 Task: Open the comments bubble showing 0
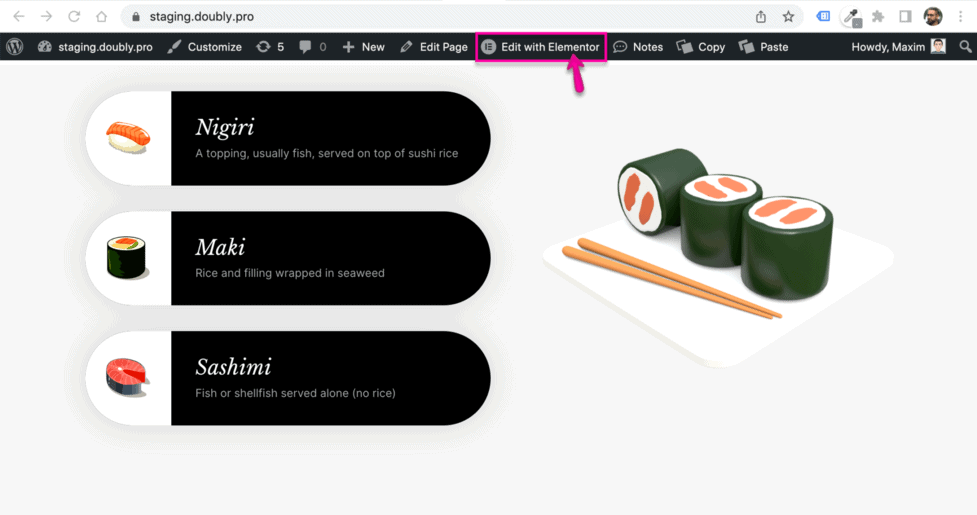(x=313, y=47)
